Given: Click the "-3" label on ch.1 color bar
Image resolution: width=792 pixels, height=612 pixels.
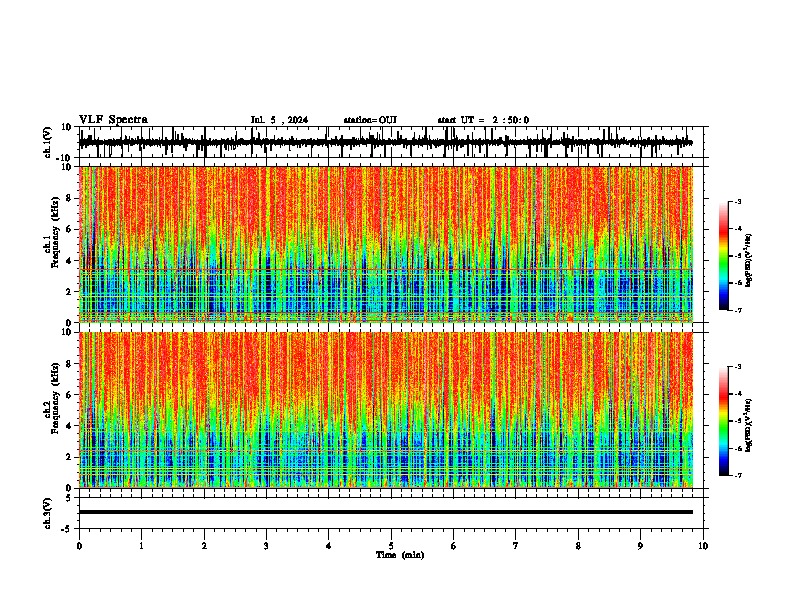Looking at the screenshot, I should [x=738, y=202].
